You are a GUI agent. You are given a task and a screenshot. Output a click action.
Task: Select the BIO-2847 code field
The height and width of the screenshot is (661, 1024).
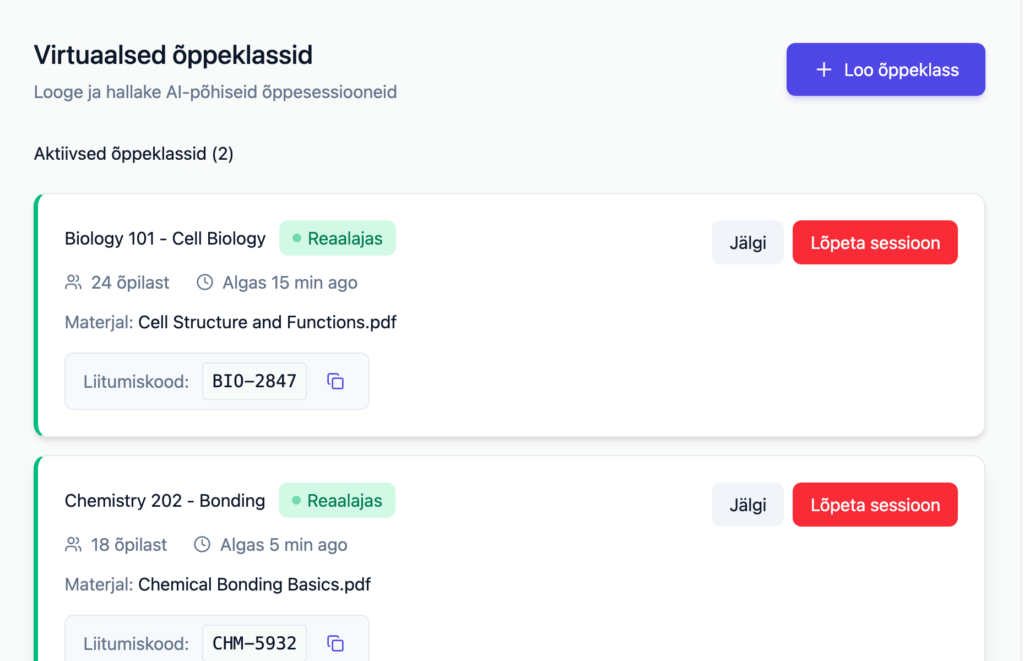coord(254,381)
